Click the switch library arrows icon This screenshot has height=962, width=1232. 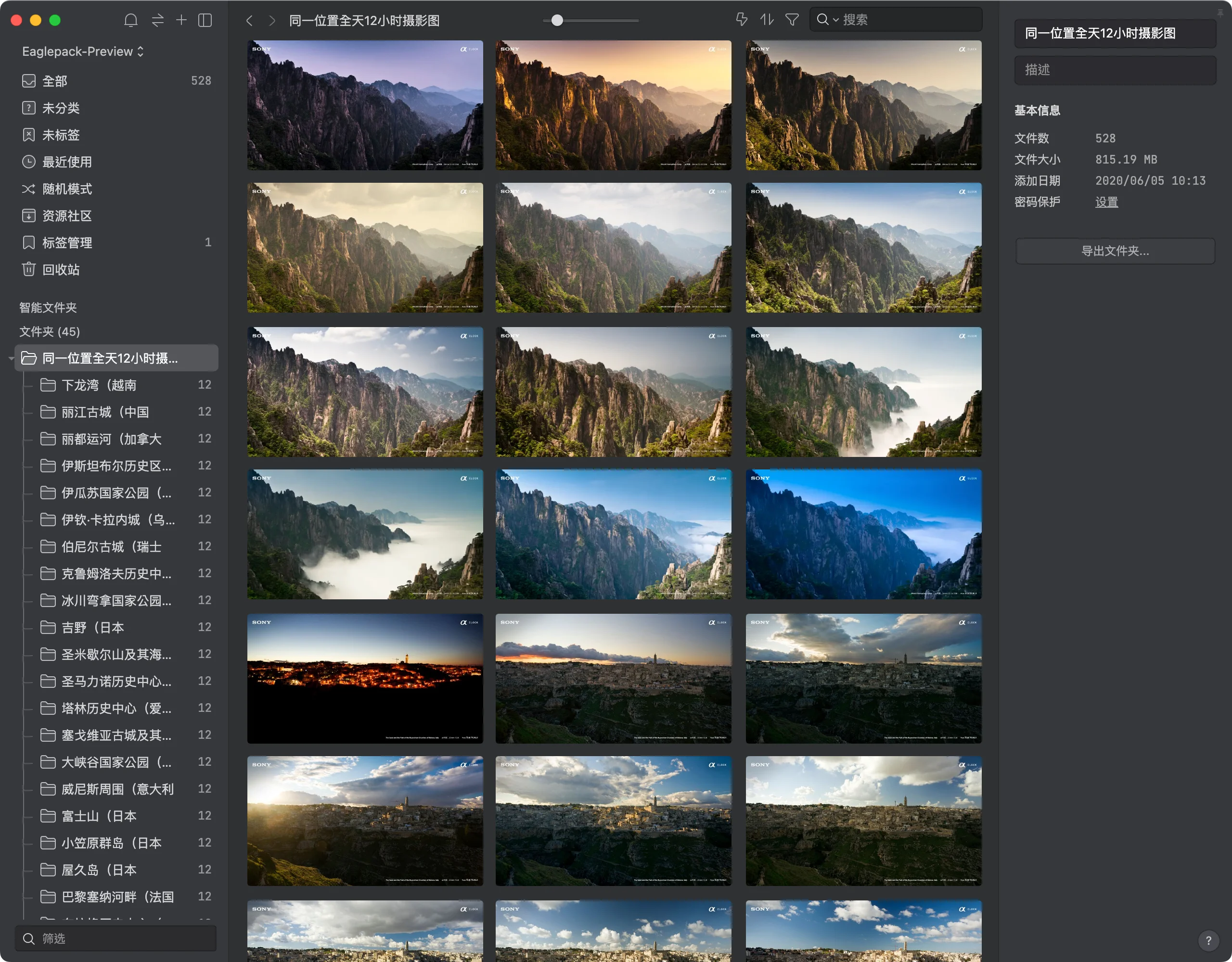coord(157,20)
